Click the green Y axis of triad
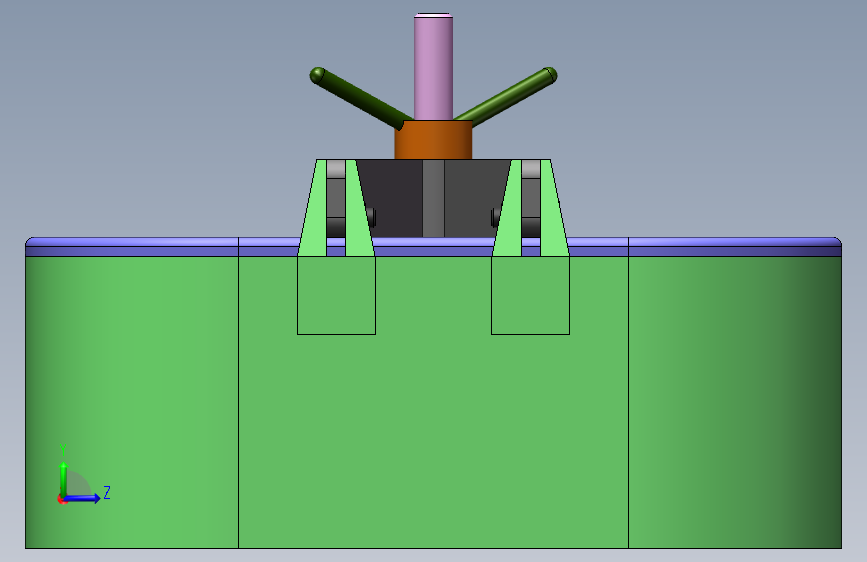 pyautogui.click(x=64, y=478)
